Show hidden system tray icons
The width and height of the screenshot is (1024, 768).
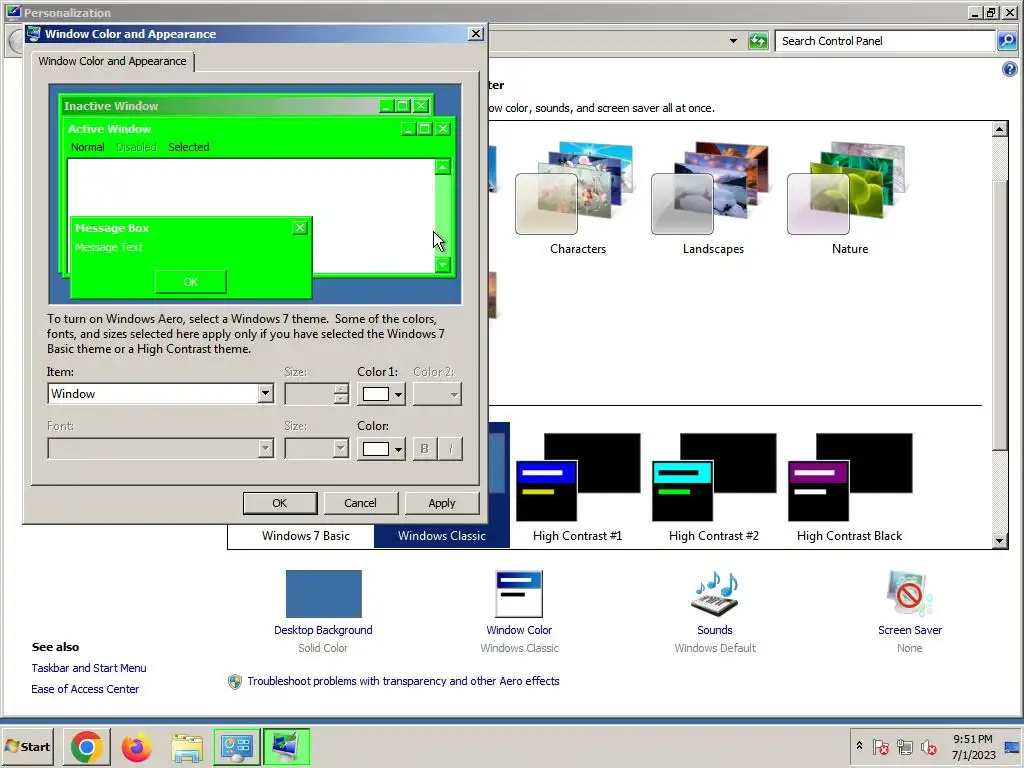[859, 746]
